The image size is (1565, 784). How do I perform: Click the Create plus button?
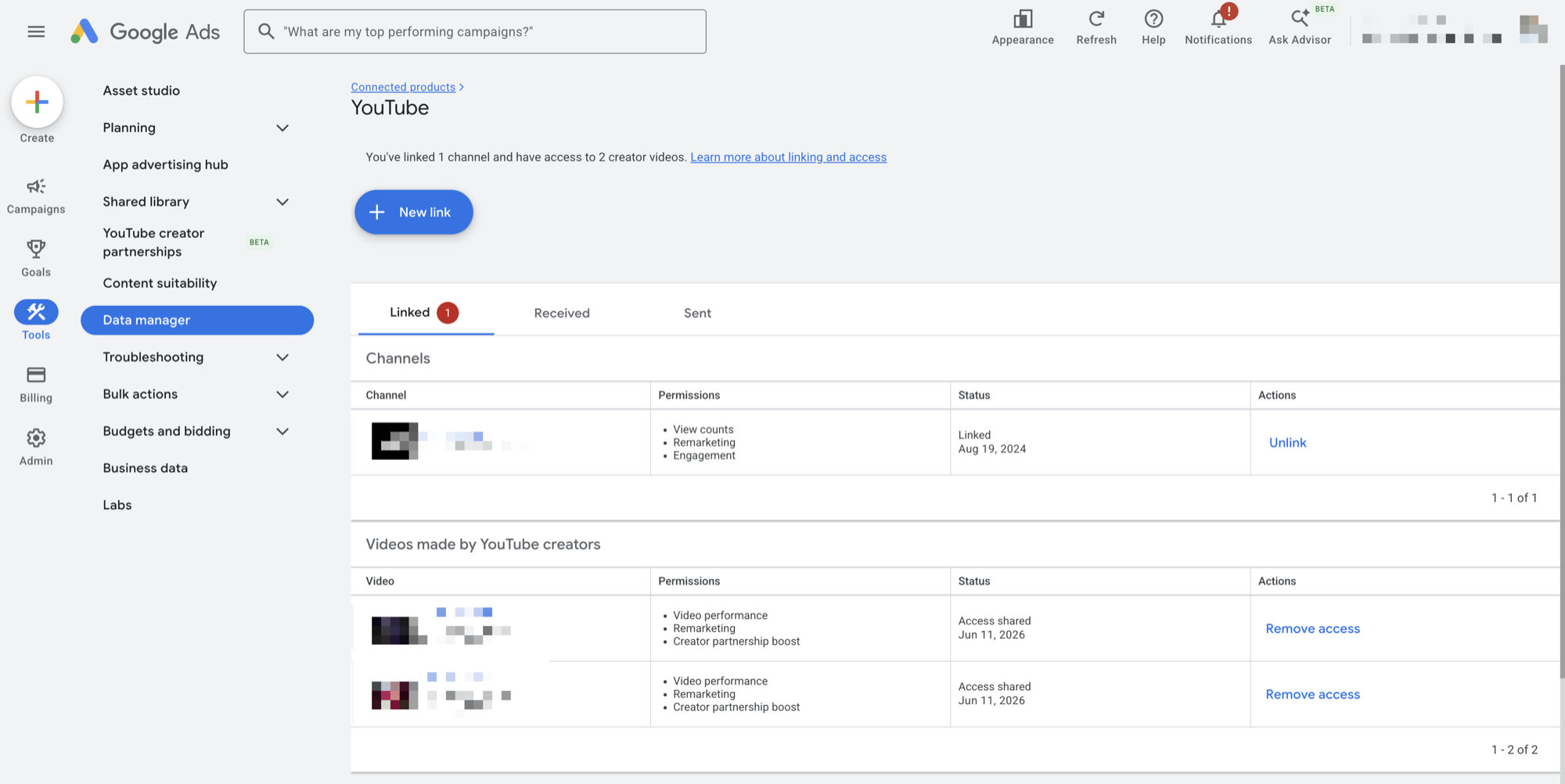37,102
